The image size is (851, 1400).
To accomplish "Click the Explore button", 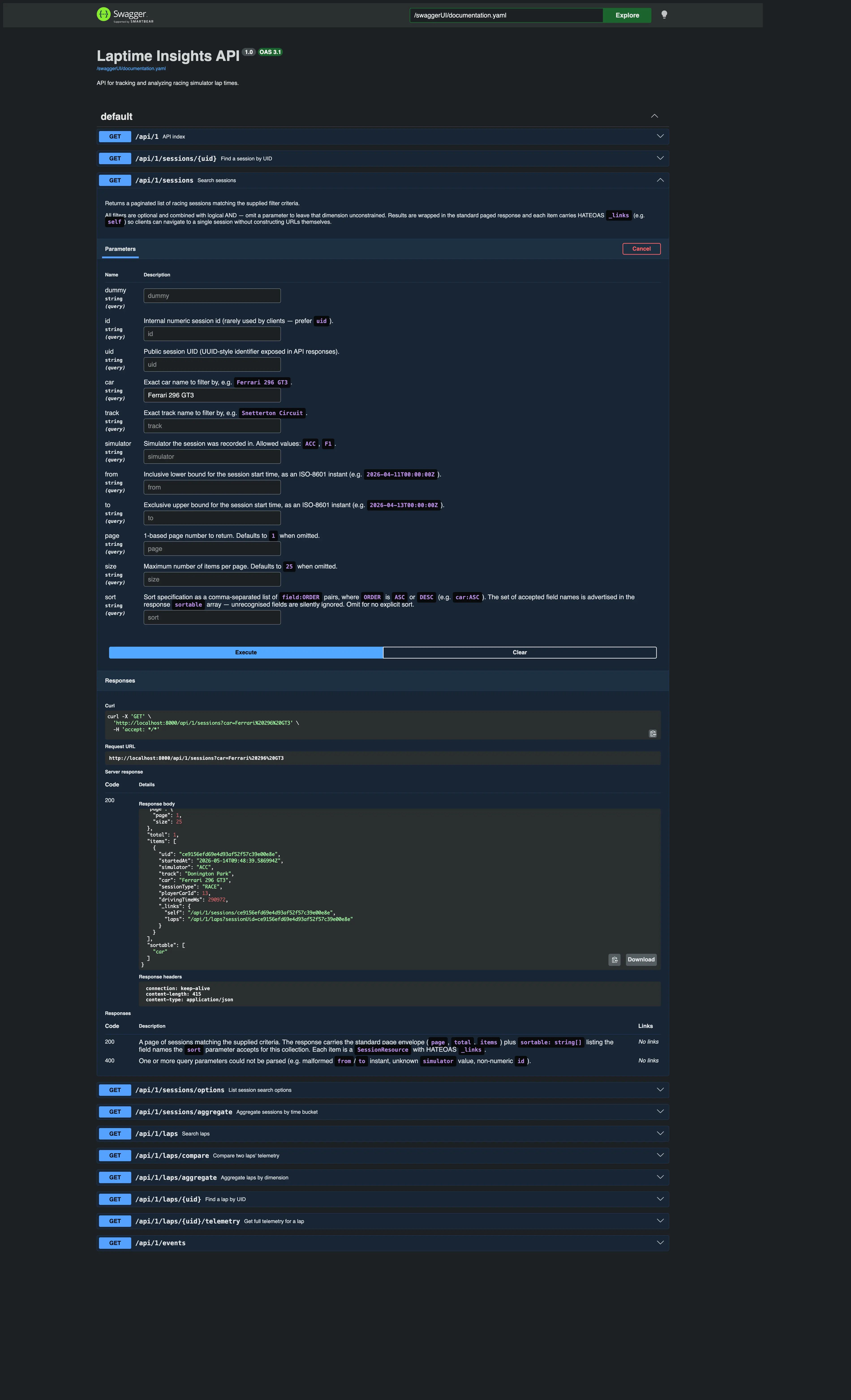I will point(627,15).
